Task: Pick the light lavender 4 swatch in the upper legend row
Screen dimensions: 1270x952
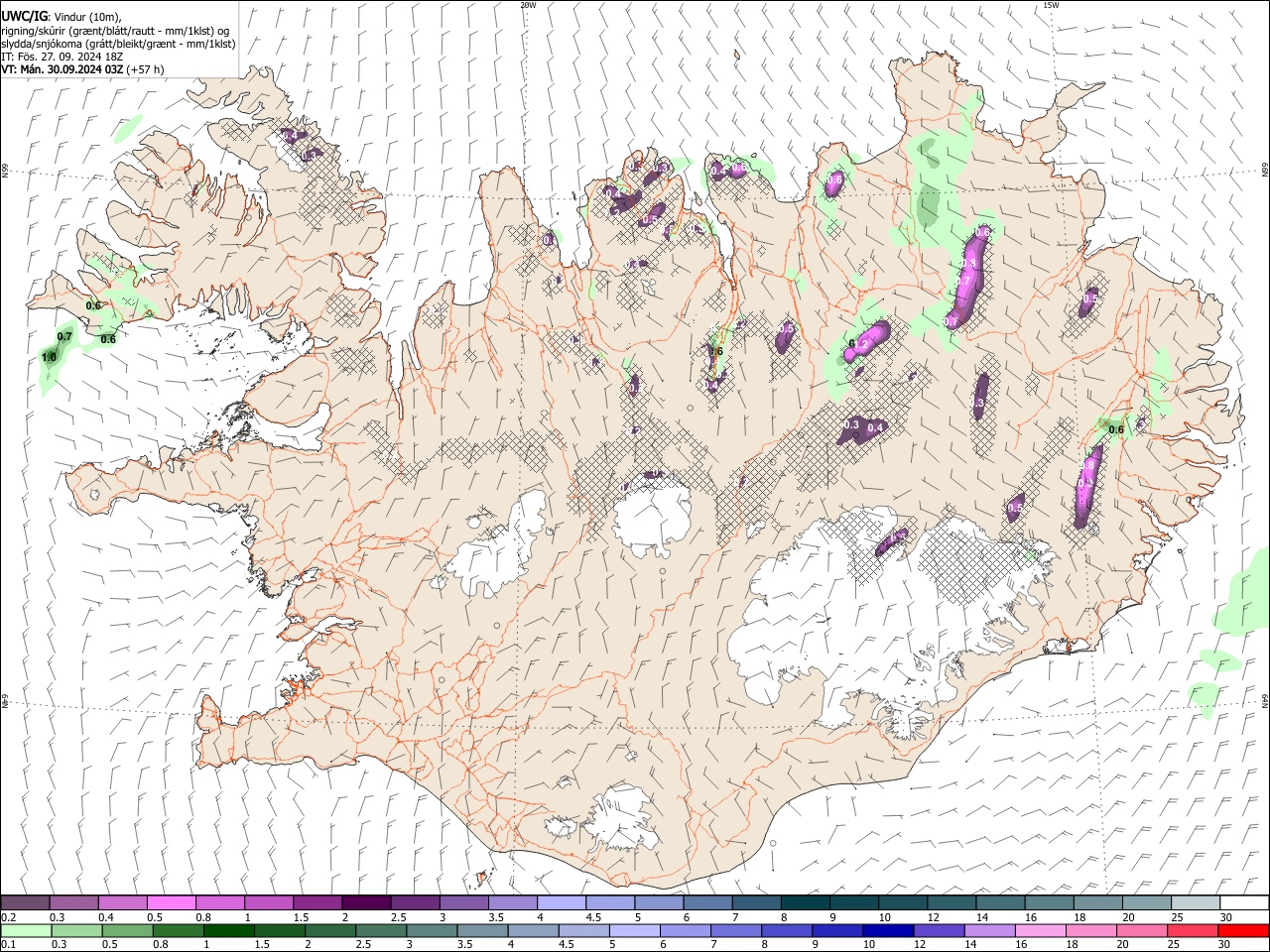Action: tap(560, 902)
